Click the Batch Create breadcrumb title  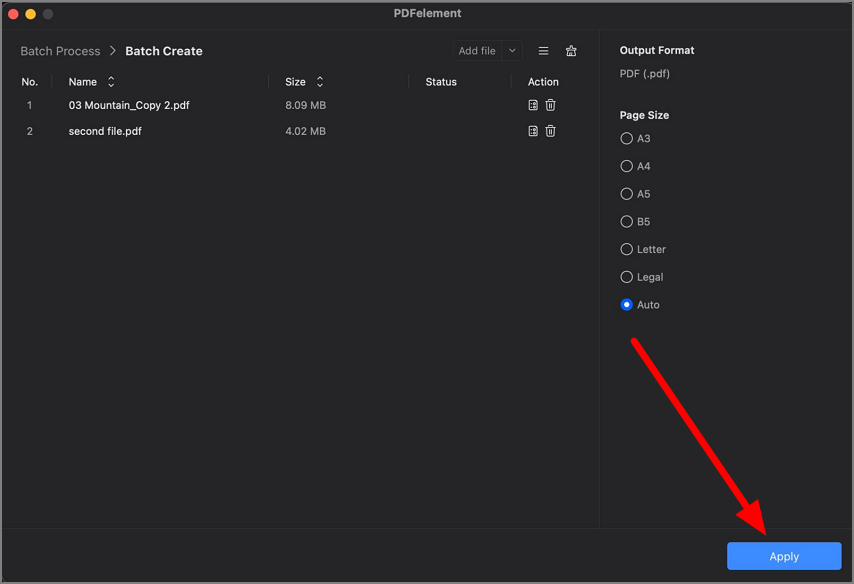point(164,51)
